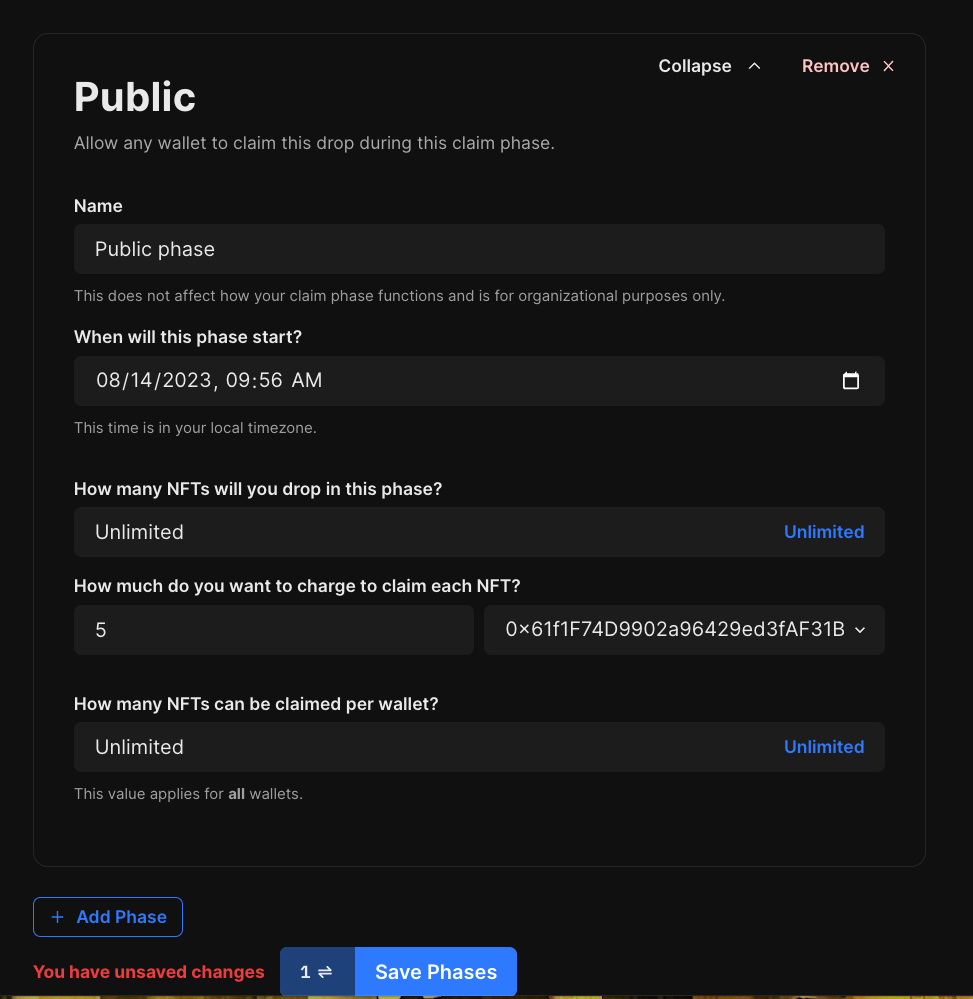Click 'You have unsaved changes' warning

pyautogui.click(x=148, y=972)
